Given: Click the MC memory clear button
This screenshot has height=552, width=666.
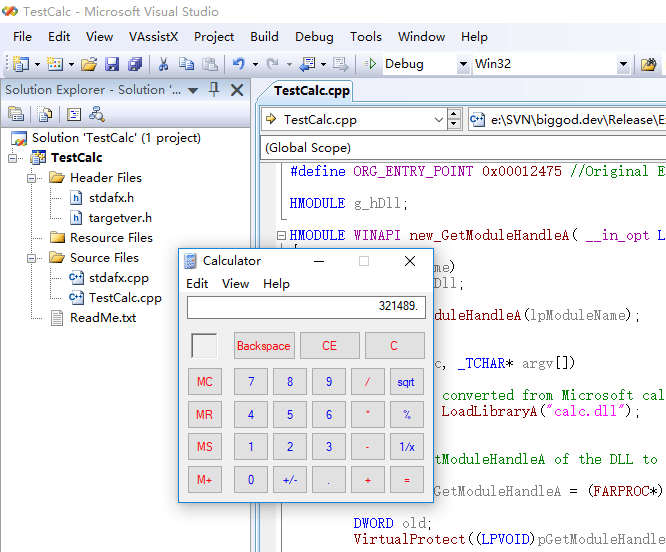Looking at the screenshot, I should point(205,382).
